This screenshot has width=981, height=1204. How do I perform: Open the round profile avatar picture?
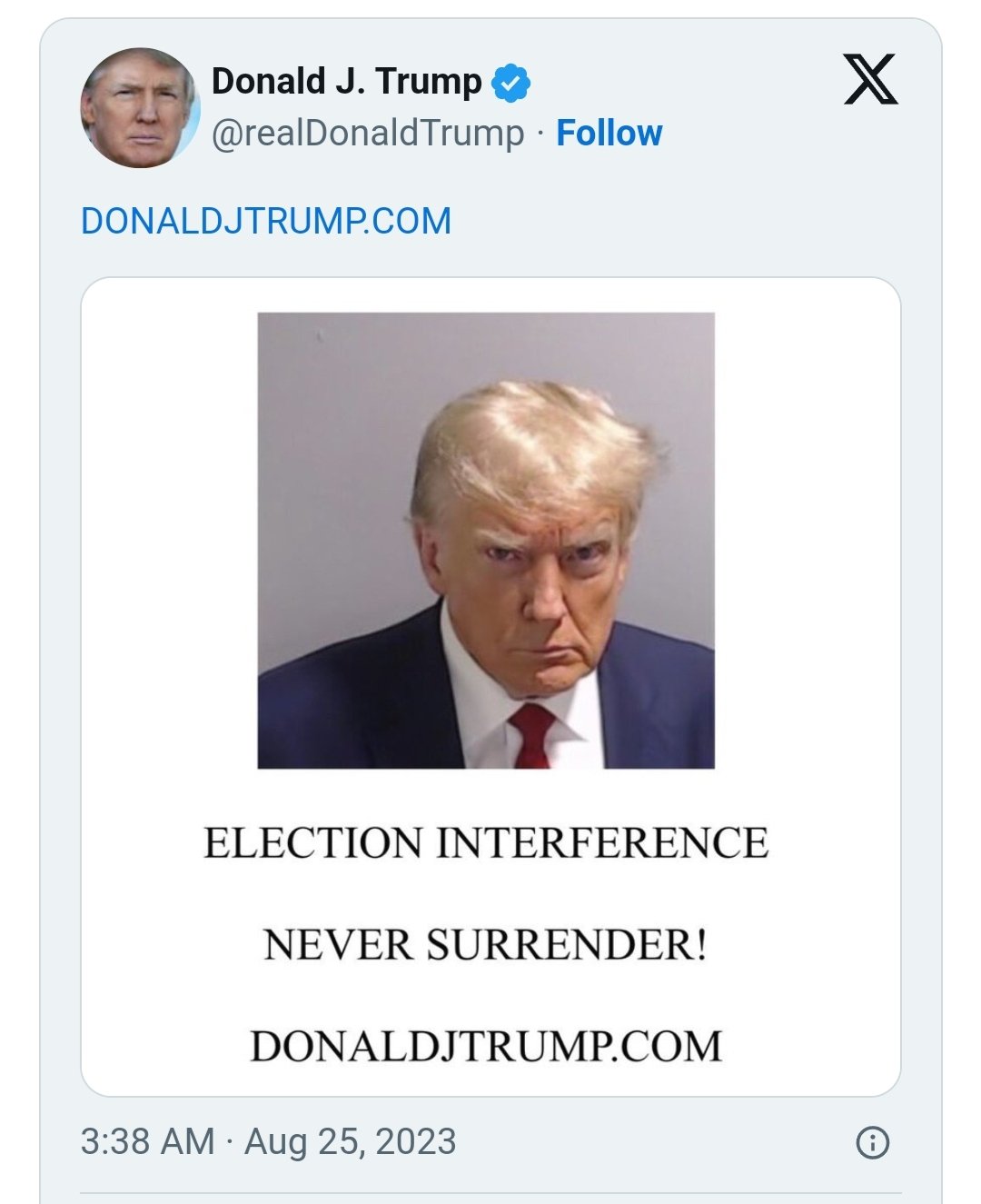click(140, 108)
